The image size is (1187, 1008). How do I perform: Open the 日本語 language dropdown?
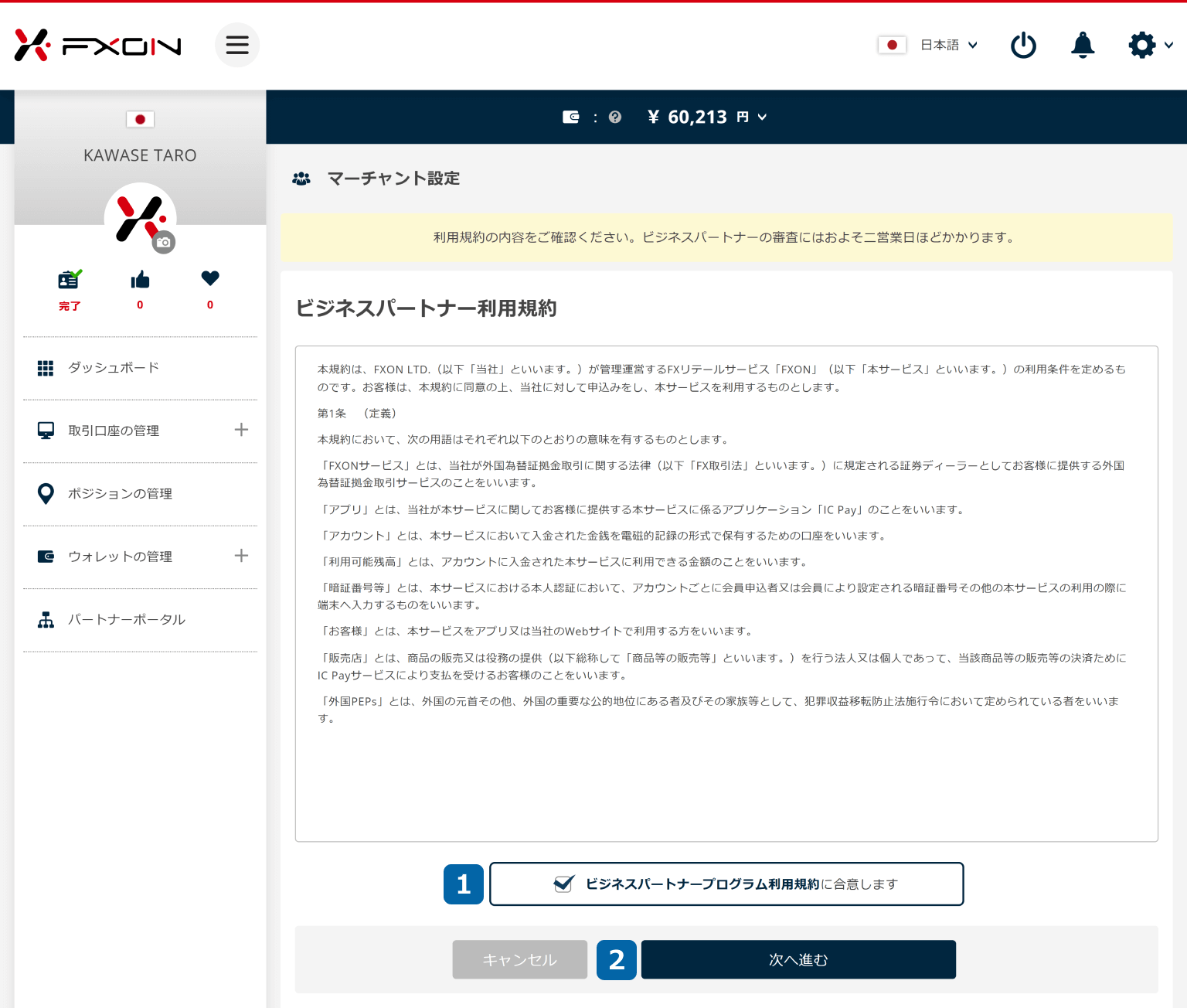click(x=949, y=45)
